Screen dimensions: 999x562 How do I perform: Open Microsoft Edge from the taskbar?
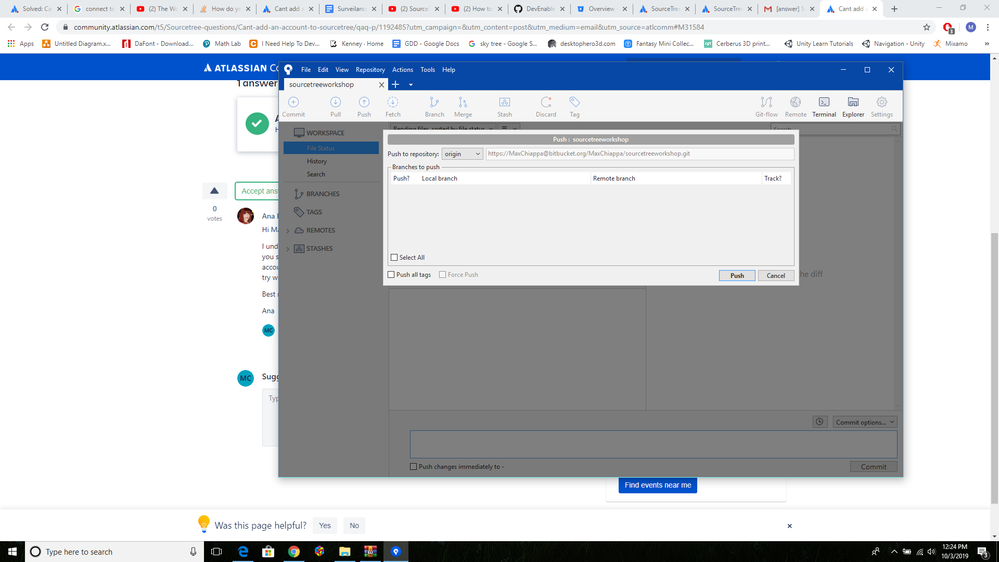tap(243, 552)
